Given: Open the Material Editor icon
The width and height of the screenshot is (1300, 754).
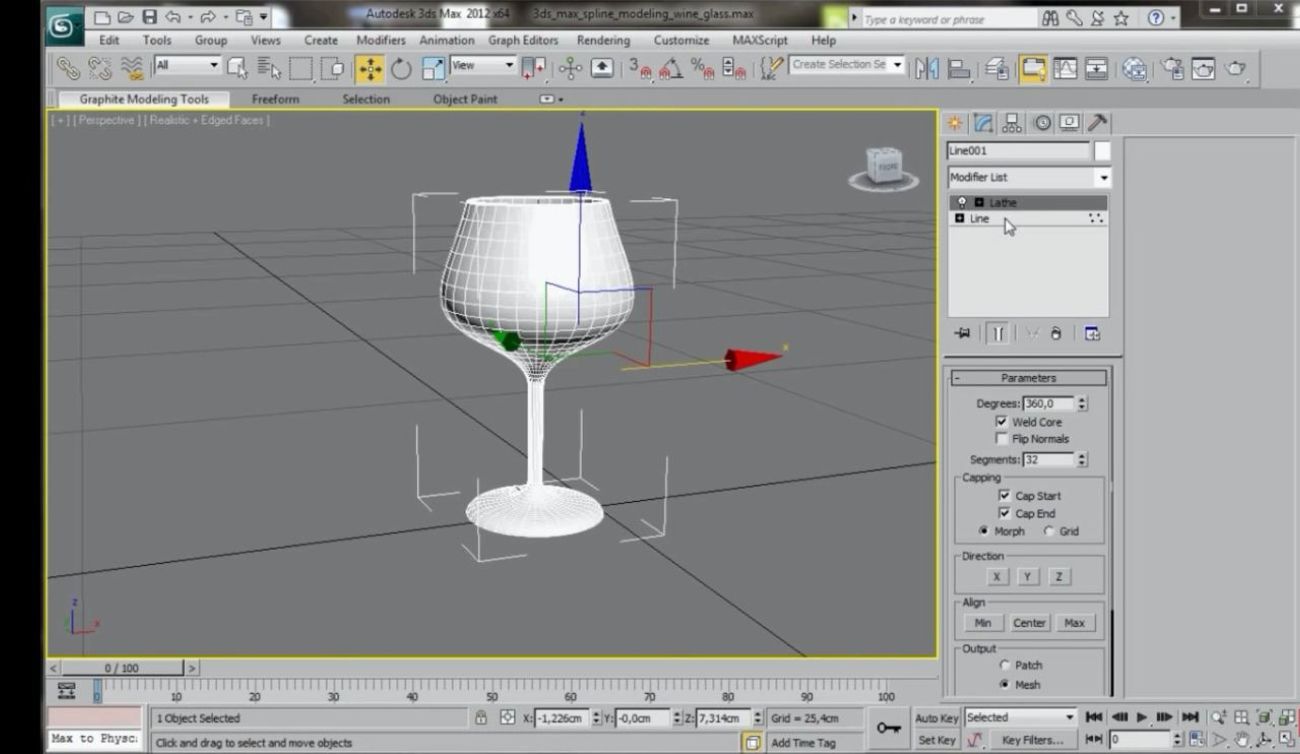Looking at the screenshot, I should pos(1134,68).
